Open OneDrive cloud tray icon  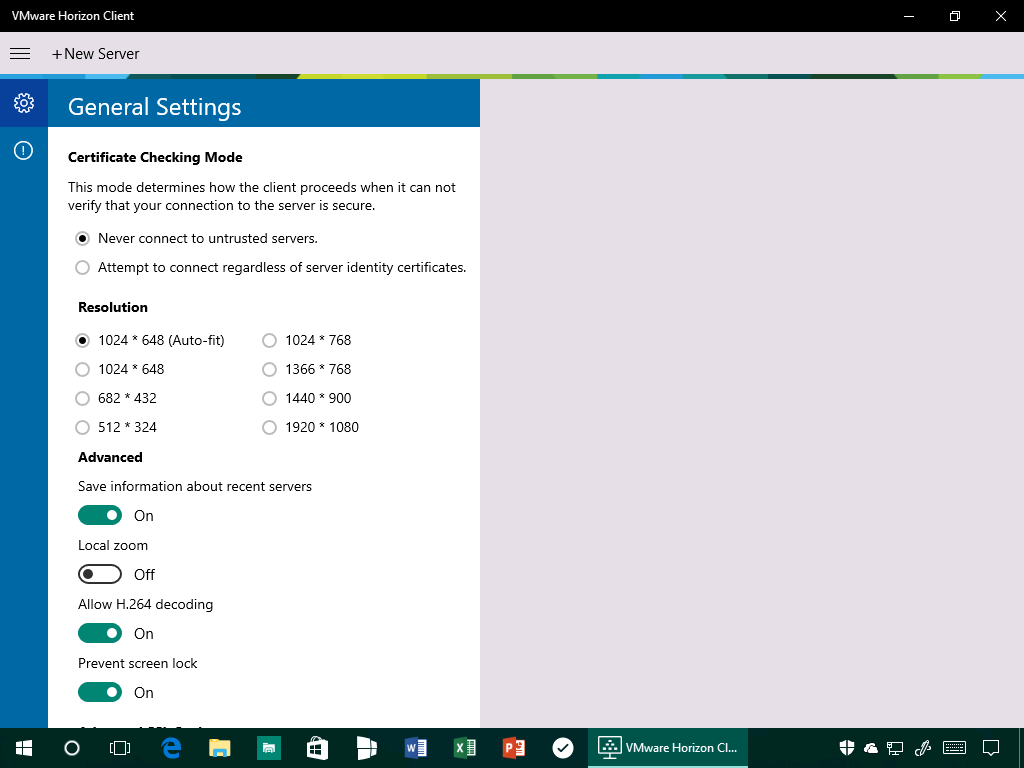point(871,748)
